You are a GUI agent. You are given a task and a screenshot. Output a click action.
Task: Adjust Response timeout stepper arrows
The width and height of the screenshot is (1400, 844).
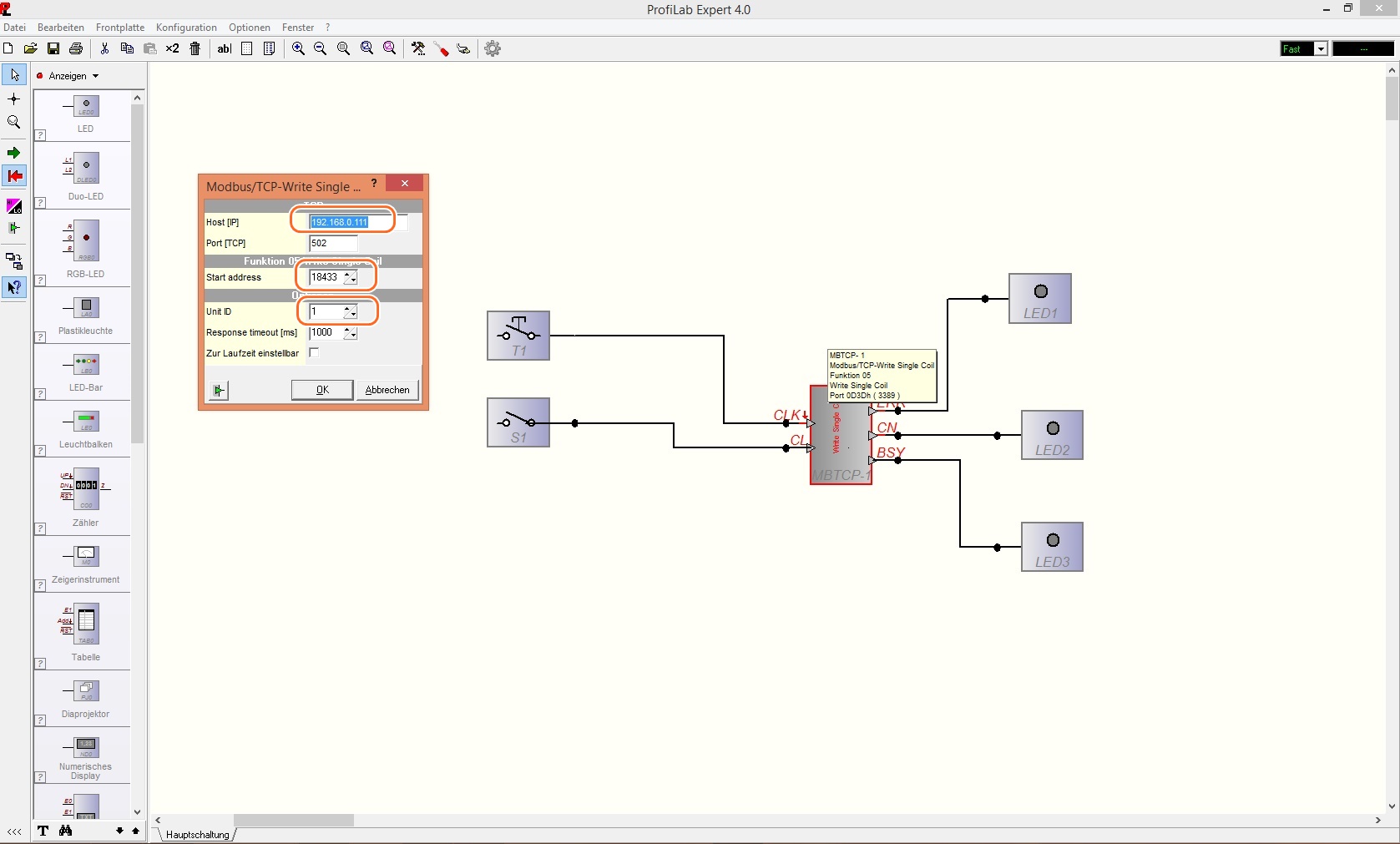point(351,332)
